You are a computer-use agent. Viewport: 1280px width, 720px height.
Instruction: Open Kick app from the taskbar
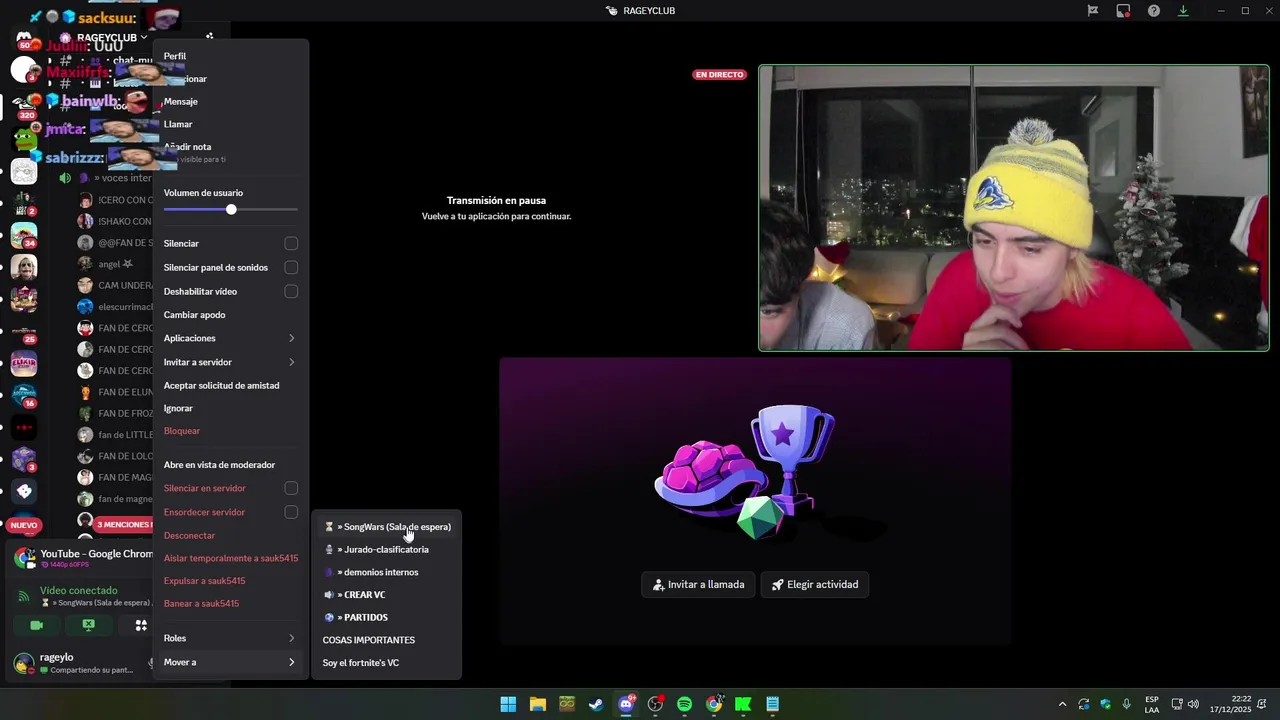pos(743,704)
